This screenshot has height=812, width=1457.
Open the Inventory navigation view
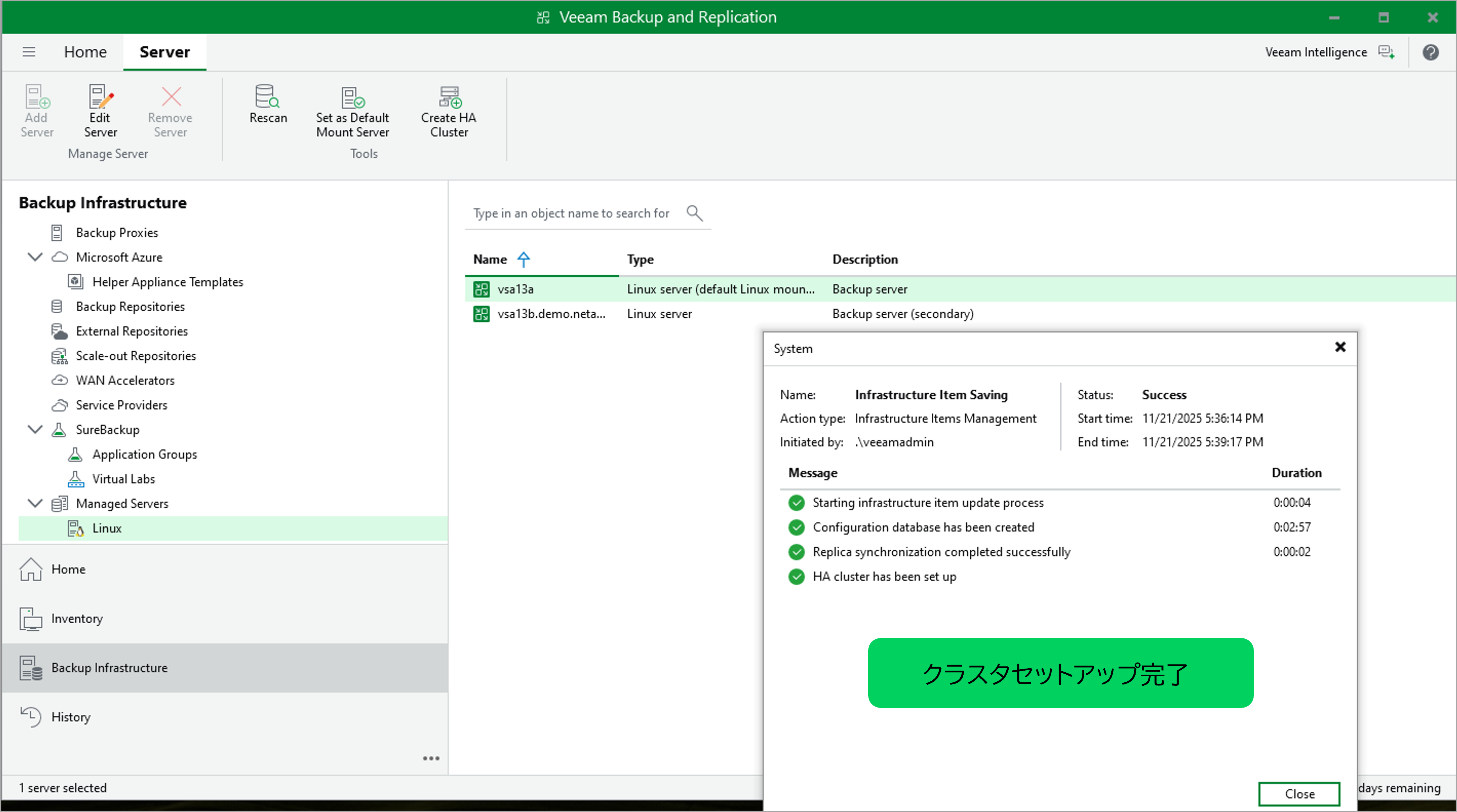coord(77,618)
